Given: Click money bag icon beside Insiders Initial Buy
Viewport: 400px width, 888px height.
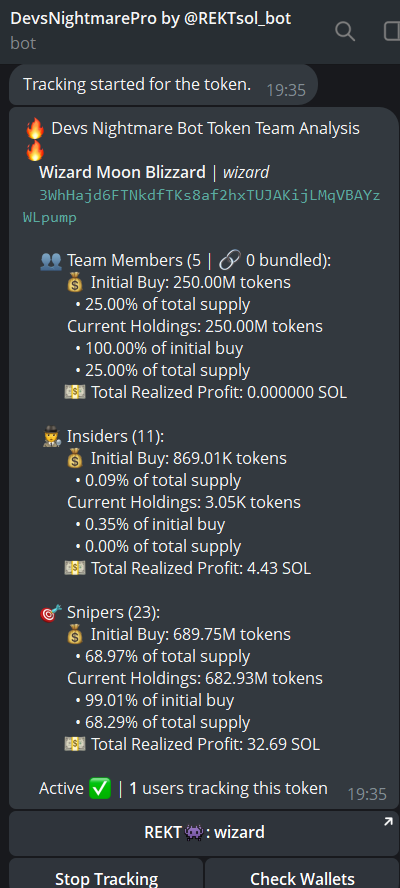Looking at the screenshot, I should pos(75,459).
